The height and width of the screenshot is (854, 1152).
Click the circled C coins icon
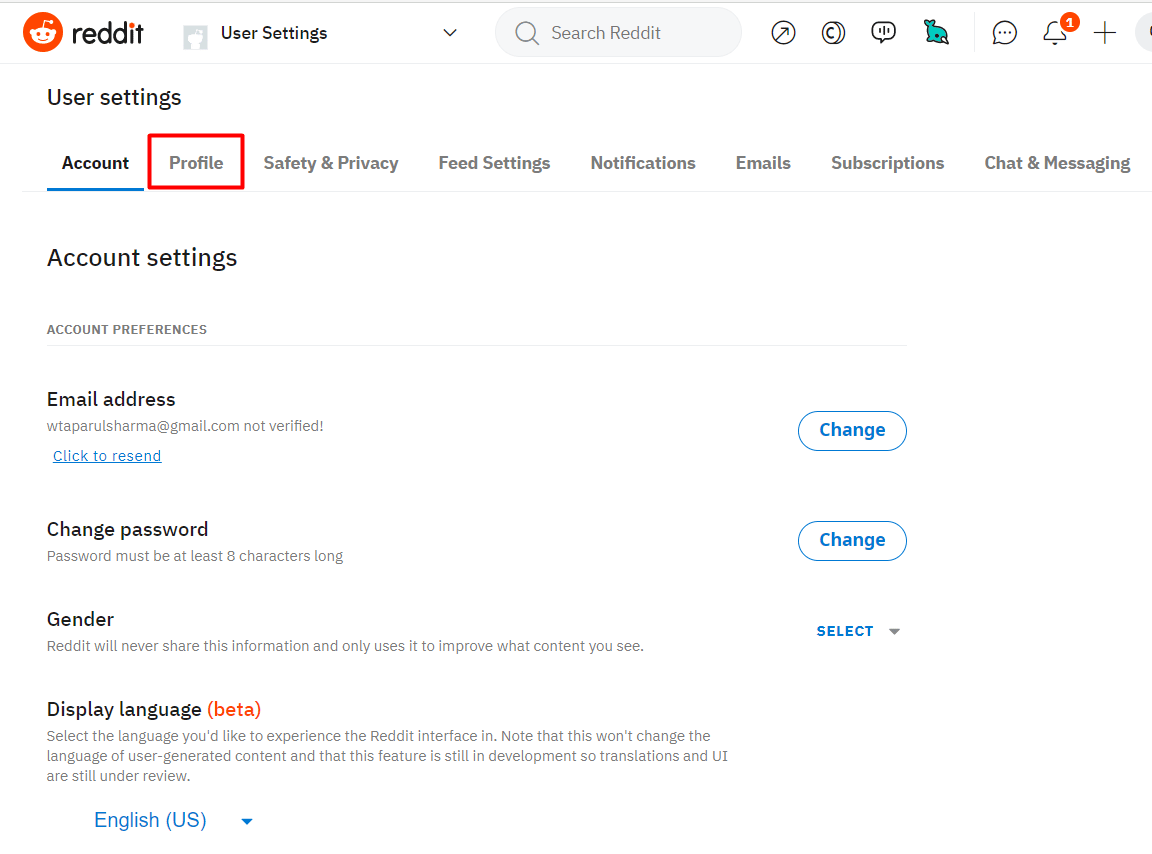click(833, 33)
